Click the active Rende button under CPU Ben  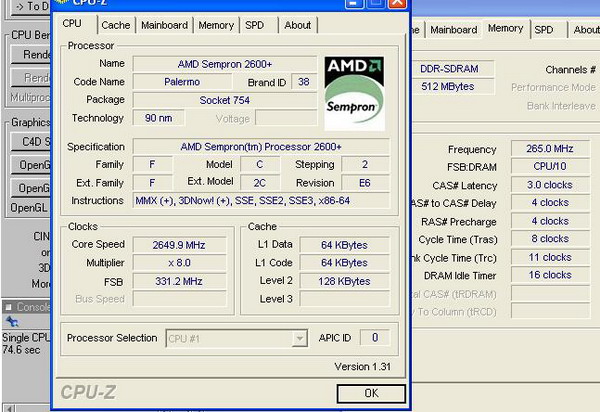point(31,55)
